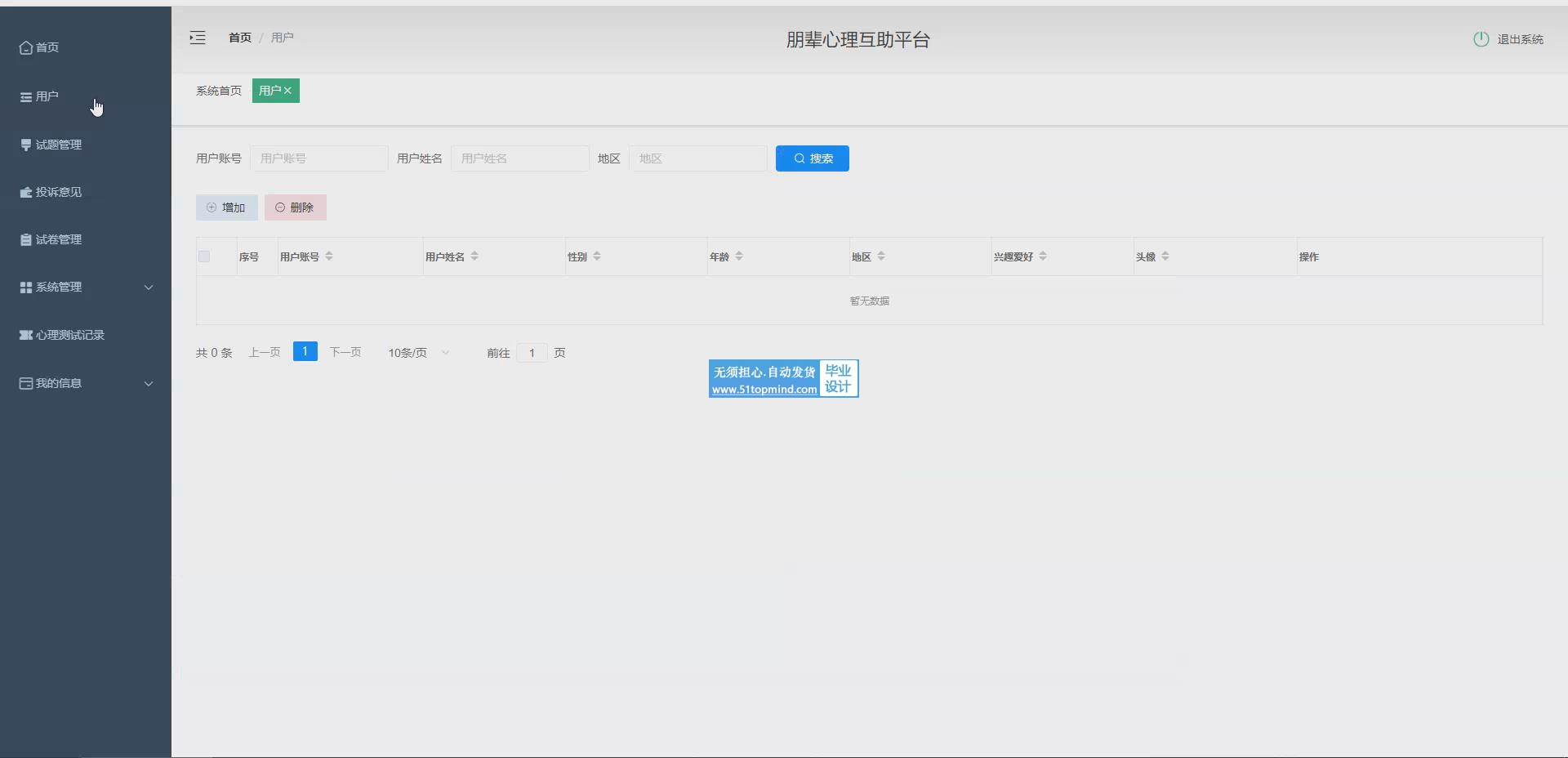1568x758 pixels.
Task: Click the sidebar collapse hamburger icon
Action: (198, 38)
